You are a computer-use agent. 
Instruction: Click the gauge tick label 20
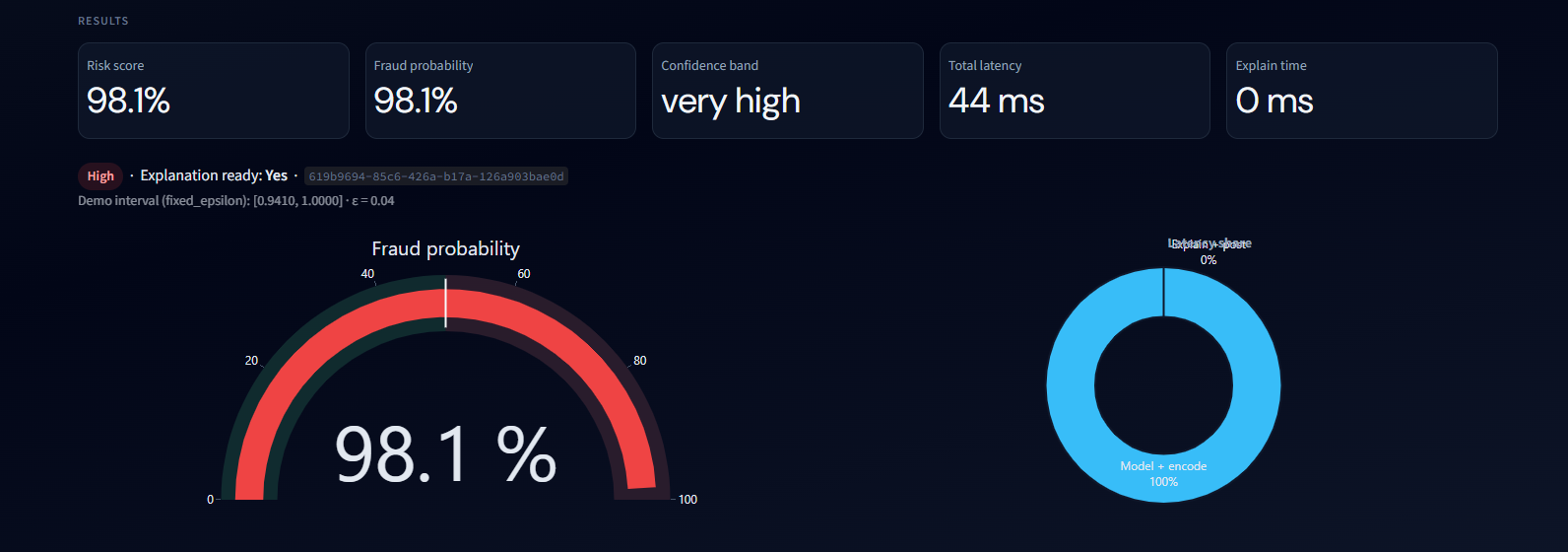(251, 361)
